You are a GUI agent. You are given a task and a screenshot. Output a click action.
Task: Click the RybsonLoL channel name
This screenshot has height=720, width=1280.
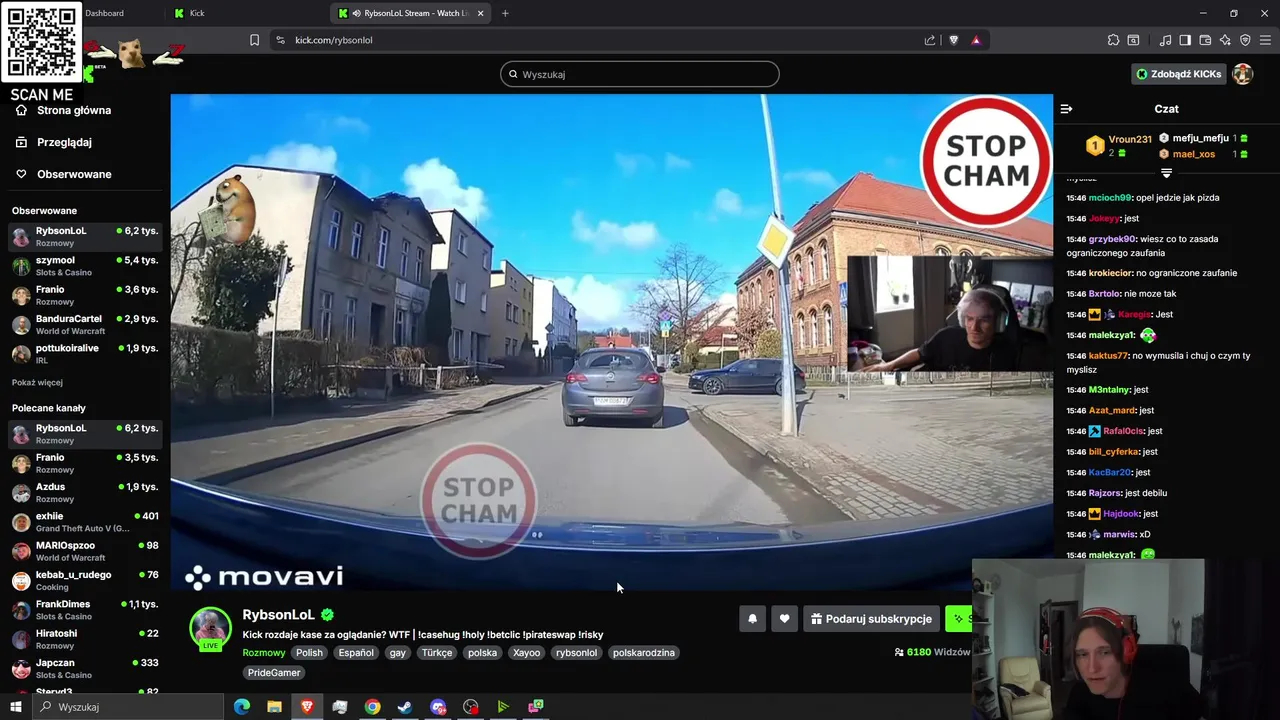click(278, 615)
